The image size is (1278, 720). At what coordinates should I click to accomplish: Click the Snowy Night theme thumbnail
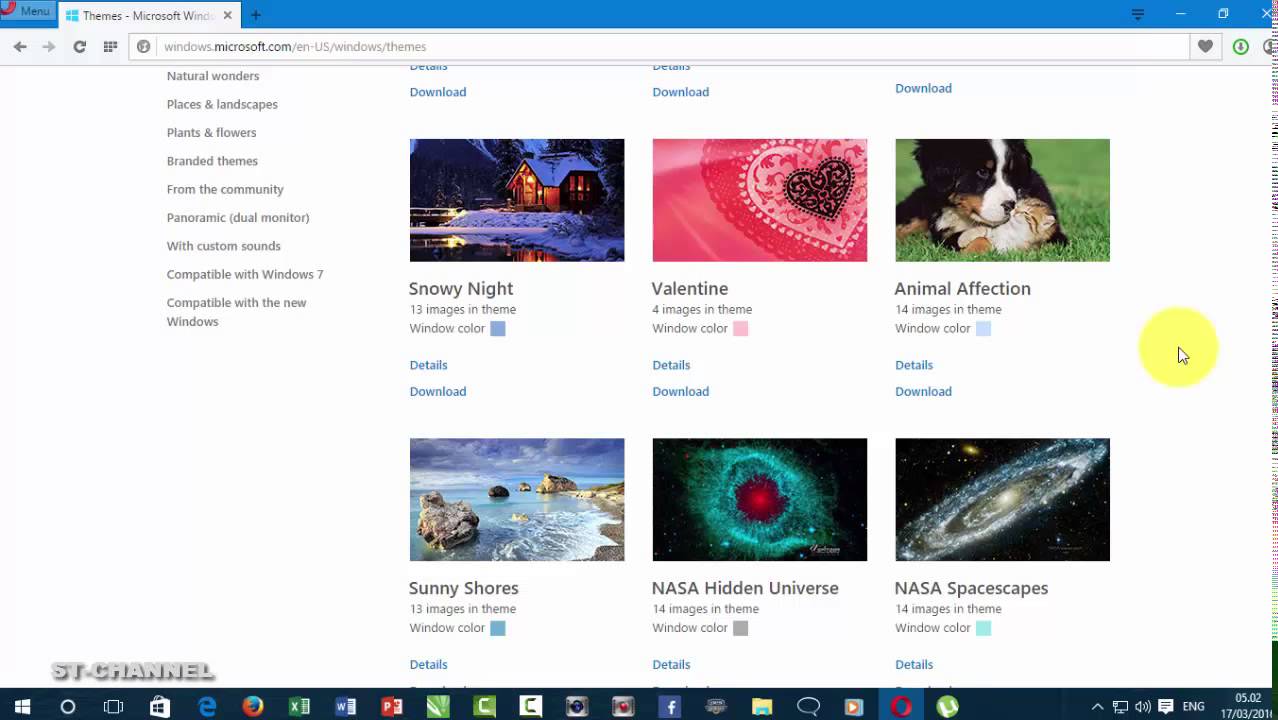pyautogui.click(x=517, y=200)
